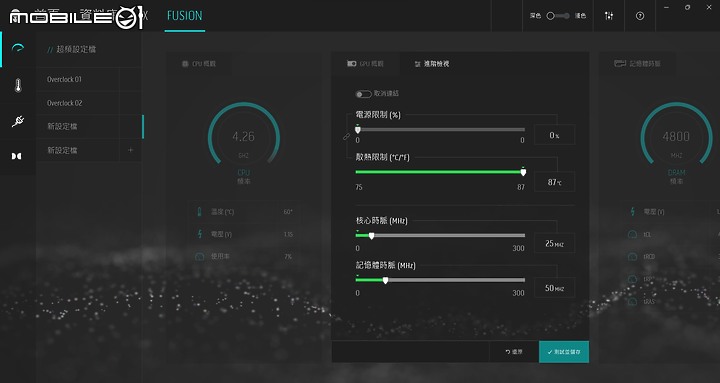Click the tRCD timing icon
The image size is (720, 383).
coord(633,257)
